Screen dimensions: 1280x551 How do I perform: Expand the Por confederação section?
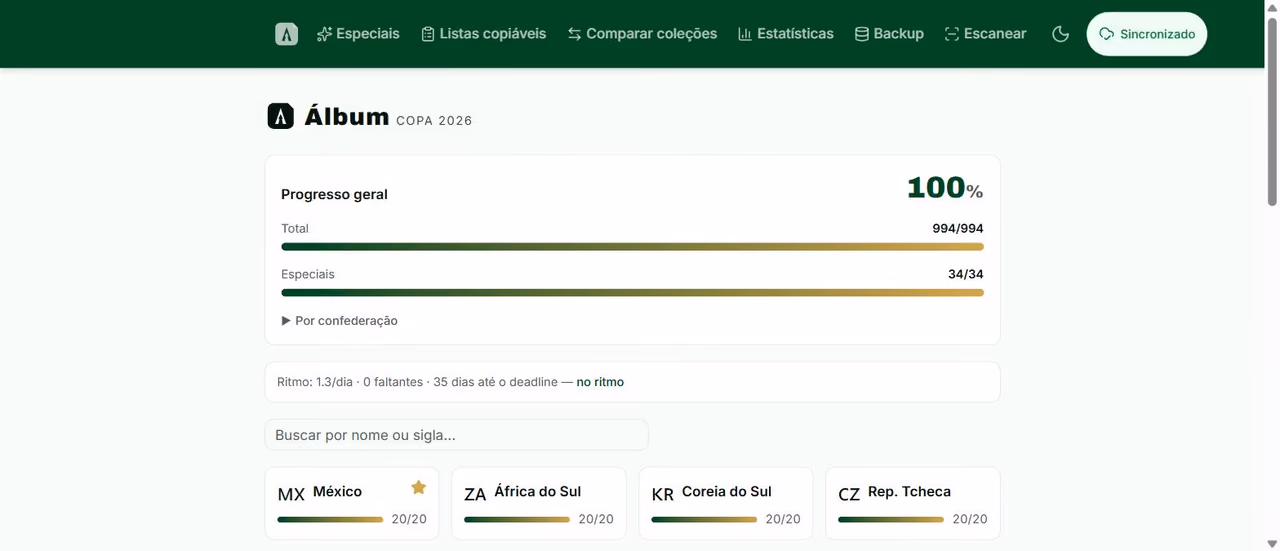click(x=340, y=321)
